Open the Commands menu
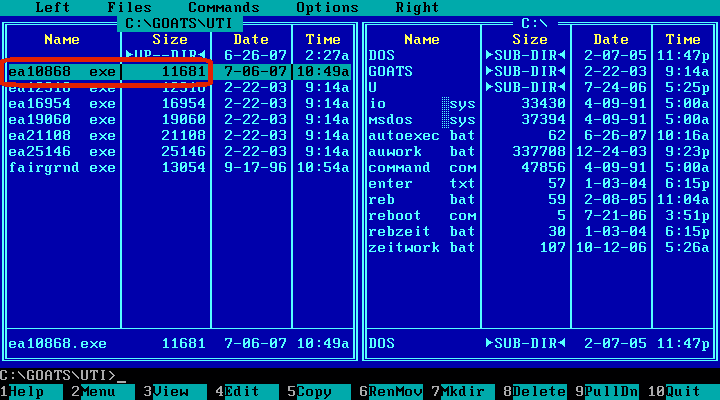The width and height of the screenshot is (720, 400). pos(224,7)
